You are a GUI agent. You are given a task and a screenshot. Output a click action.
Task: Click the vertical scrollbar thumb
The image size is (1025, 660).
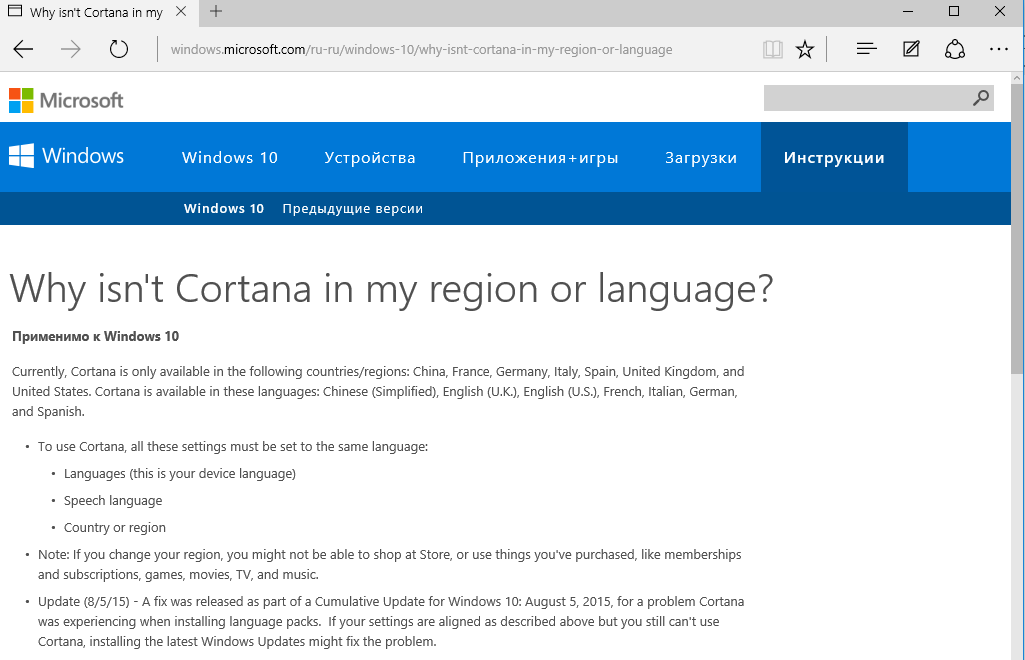click(x=1017, y=227)
